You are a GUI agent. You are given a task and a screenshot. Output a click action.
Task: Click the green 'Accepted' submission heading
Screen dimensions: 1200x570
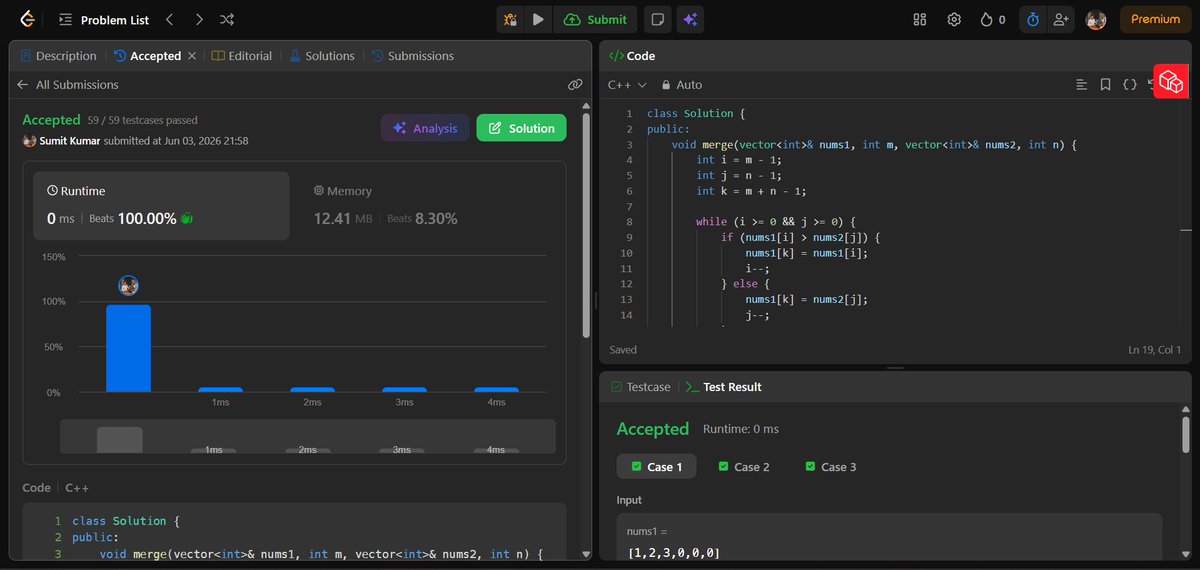click(51, 120)
